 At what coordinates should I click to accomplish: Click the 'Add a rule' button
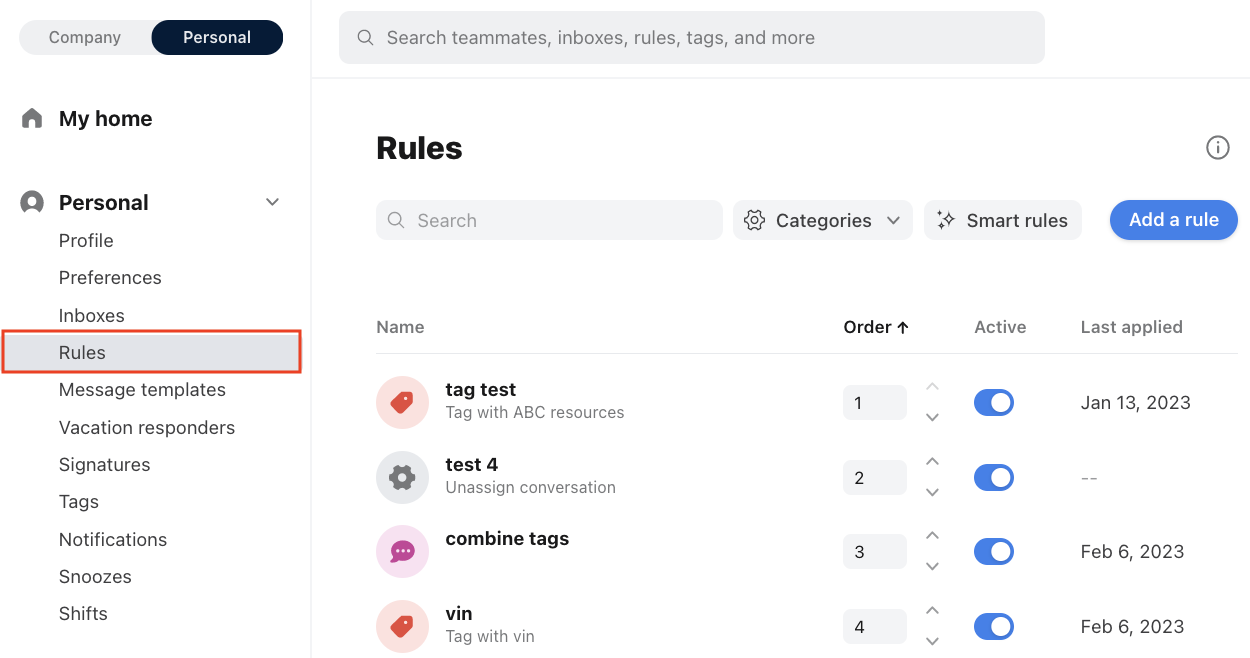point(1173,220)
